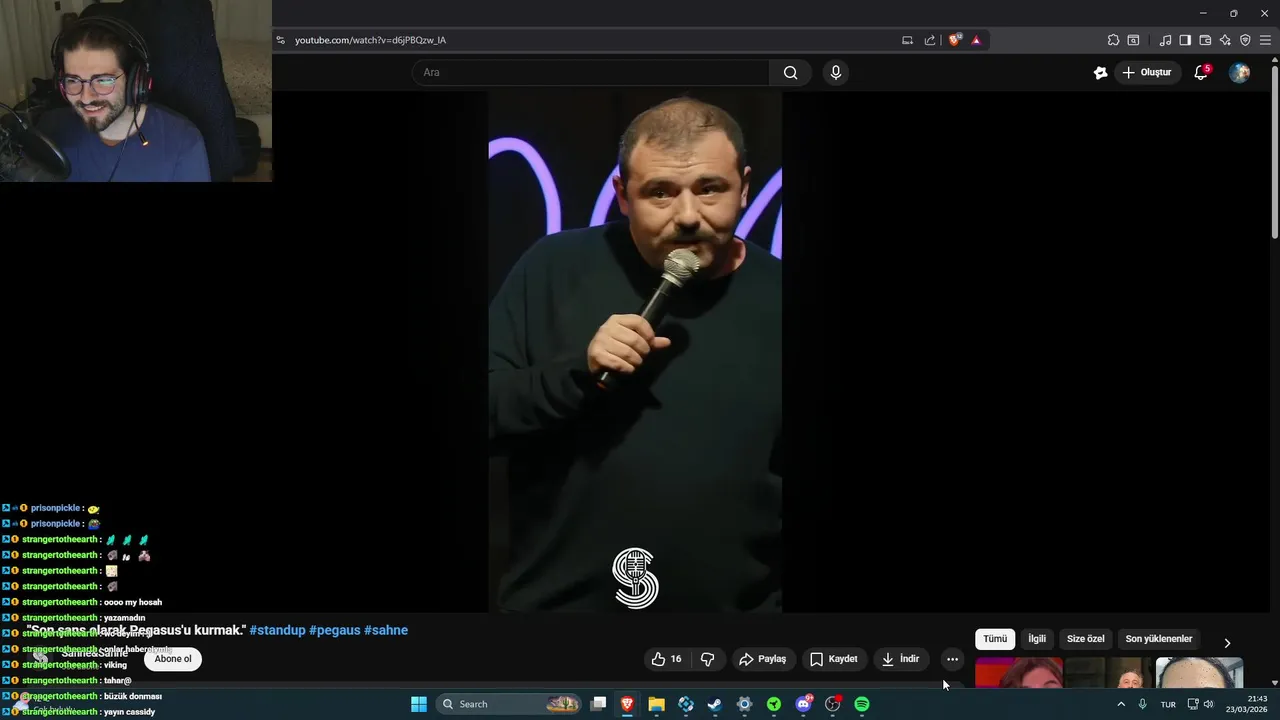The image size is (1280, 720).
Task: Open the tab search icon in toolbar
Action: (1133, 40)
